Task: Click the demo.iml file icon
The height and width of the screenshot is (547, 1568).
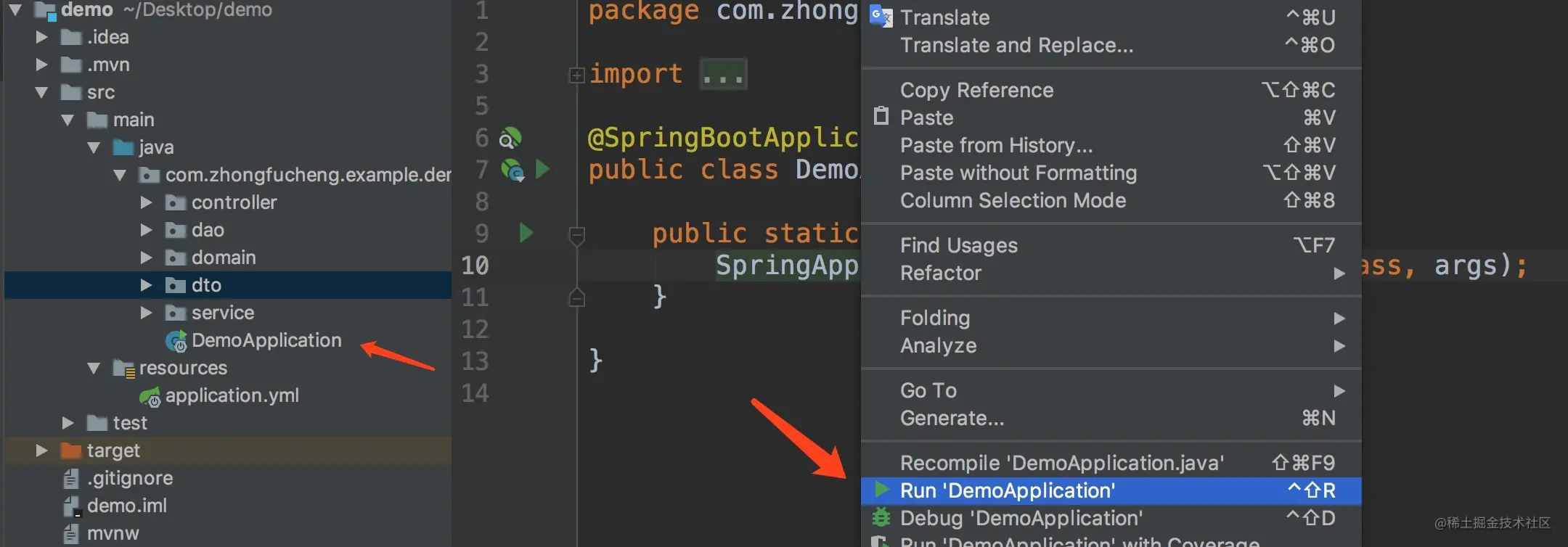Action: pos(71,506)
